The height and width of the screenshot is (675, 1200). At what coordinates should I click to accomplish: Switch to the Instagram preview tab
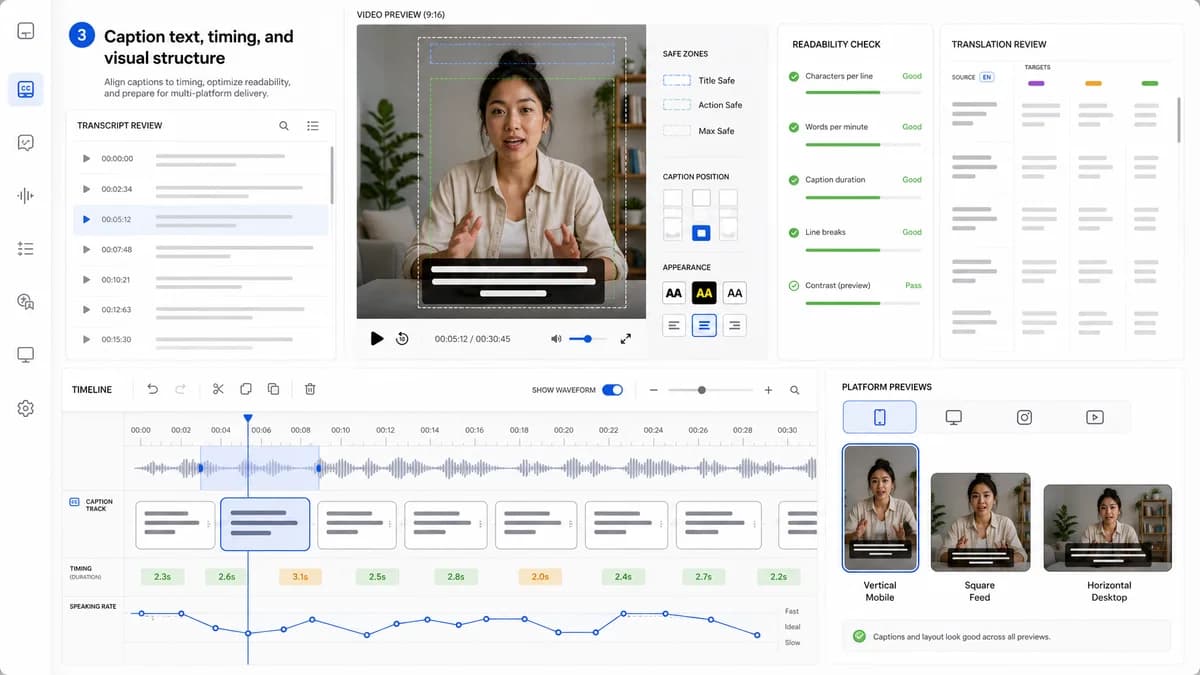(1024, 417)
